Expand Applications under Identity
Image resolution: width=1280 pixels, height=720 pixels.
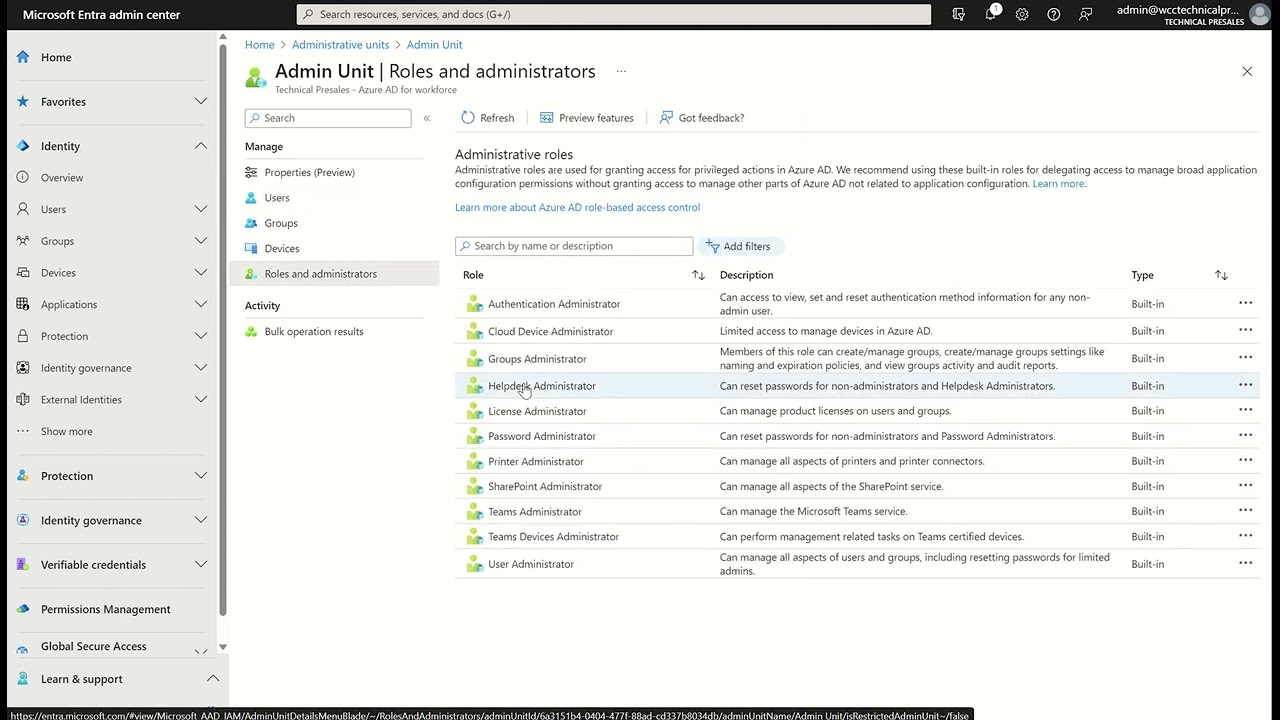click(201, 304)
